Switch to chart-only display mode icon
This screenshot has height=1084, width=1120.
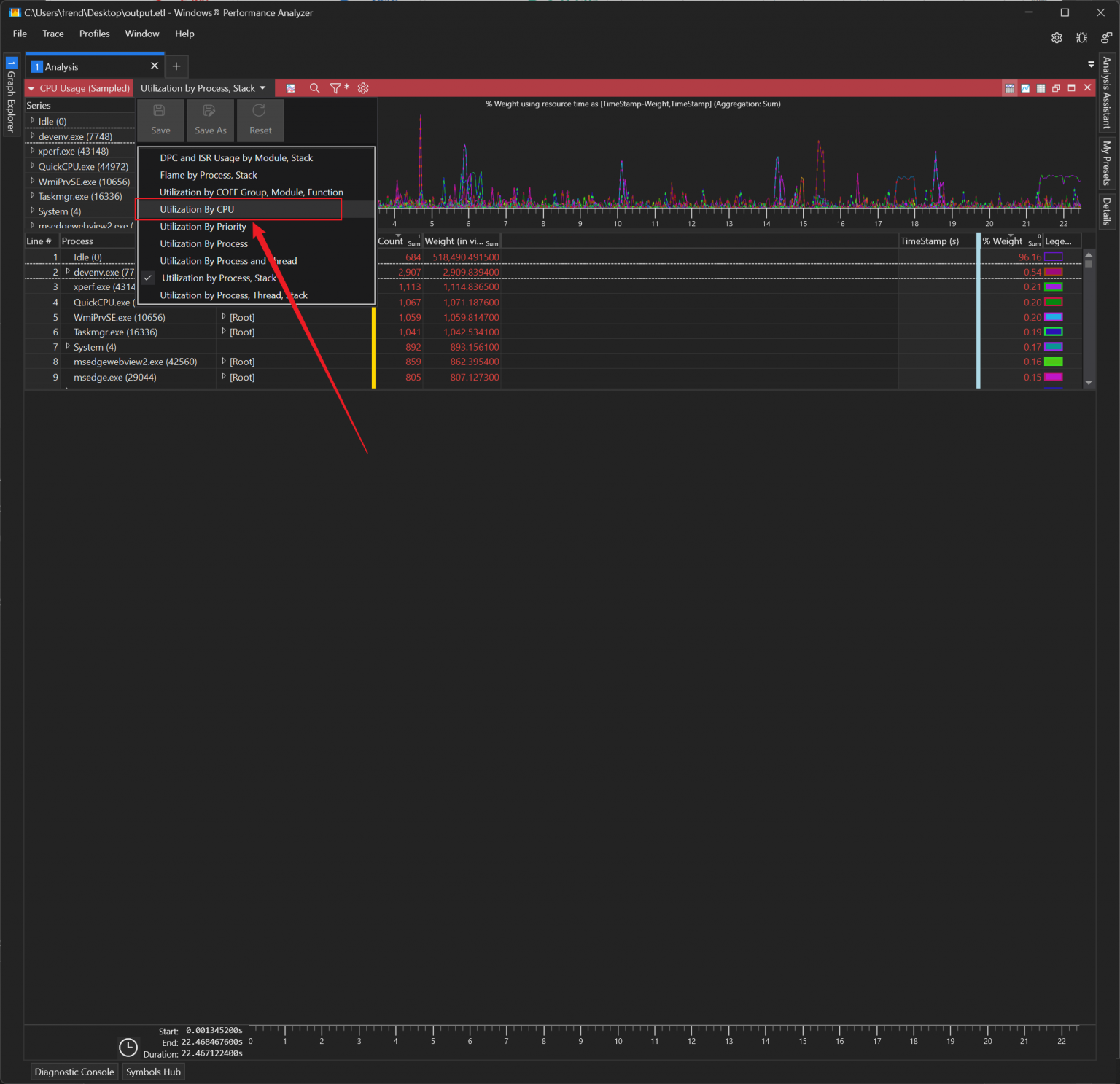pyautogui.click(x=1025, y=87)
